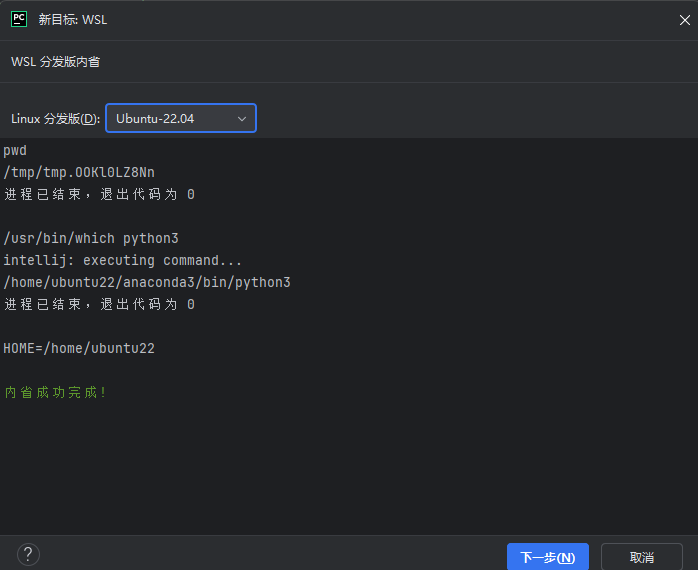Screen dimensions: 698x570
Task: Click 'intellij: executing command...' line
Action: [x=122, y=261]
